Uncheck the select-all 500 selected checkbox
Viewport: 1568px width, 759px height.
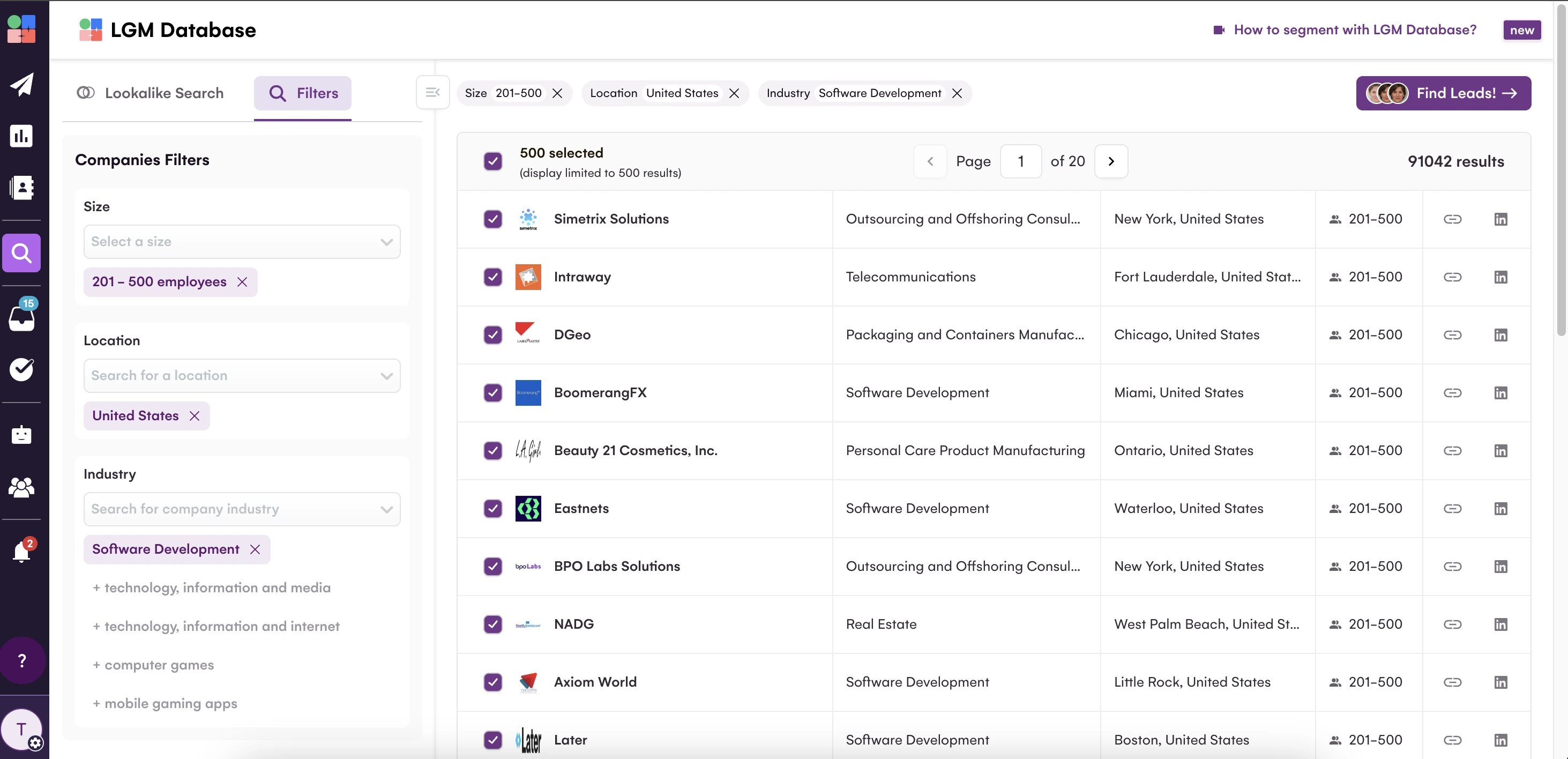point(492,161)
